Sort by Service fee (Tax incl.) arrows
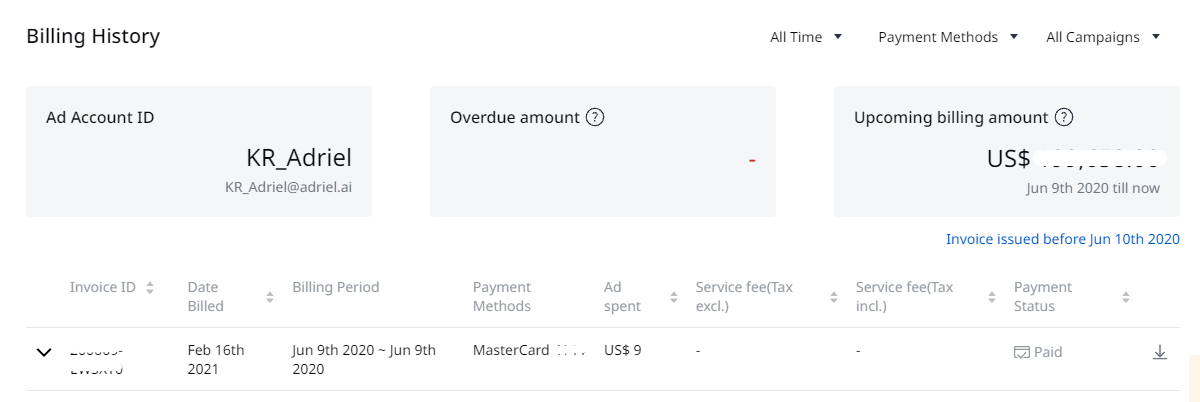The width and height of the screenshot is (1200, 402). click(992, 297)
